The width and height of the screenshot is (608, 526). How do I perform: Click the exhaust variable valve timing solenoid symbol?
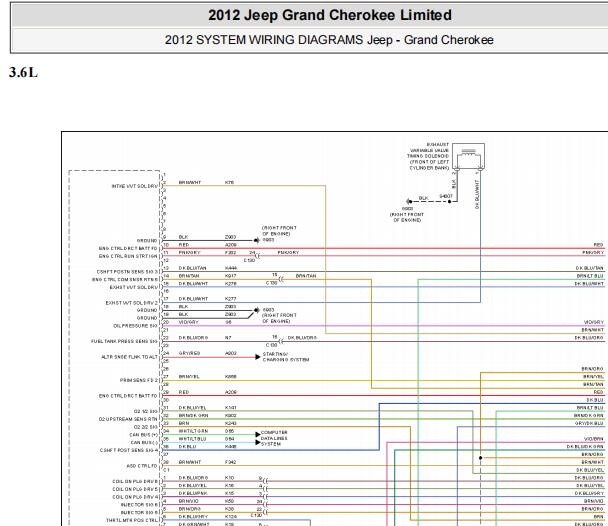click(468, 157)
